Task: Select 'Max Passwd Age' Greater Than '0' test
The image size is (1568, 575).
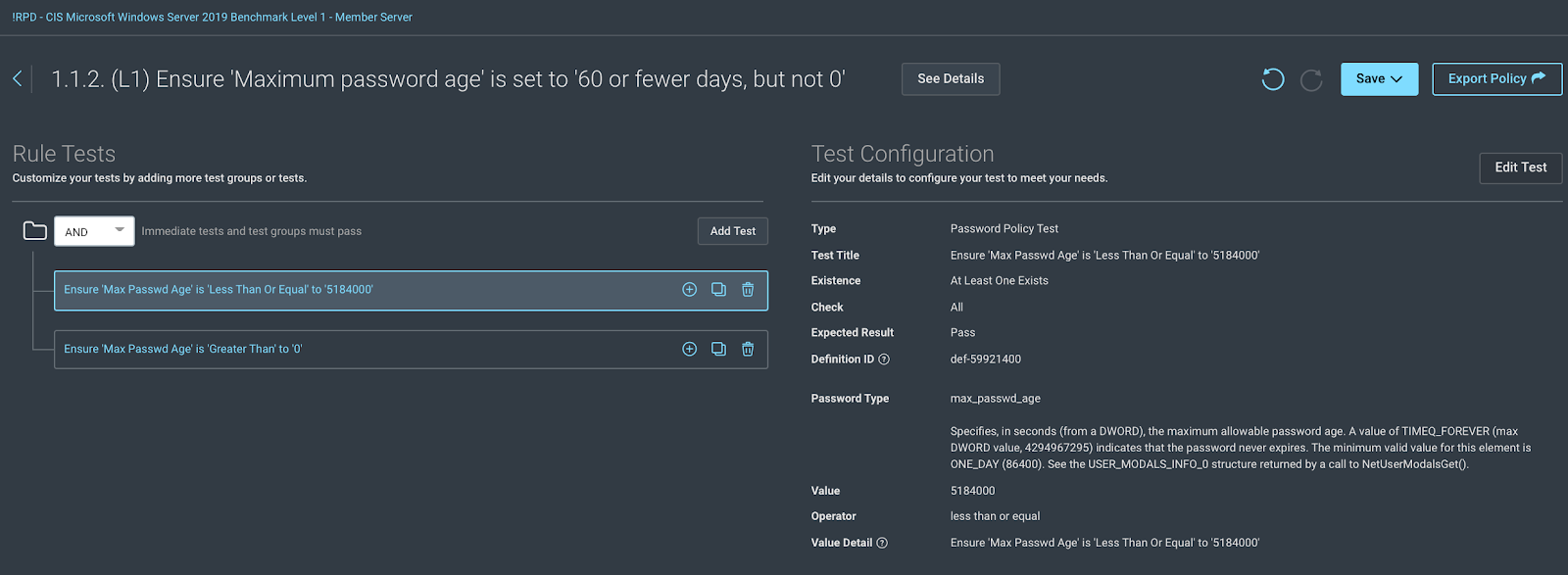Action: coord(183,350)
